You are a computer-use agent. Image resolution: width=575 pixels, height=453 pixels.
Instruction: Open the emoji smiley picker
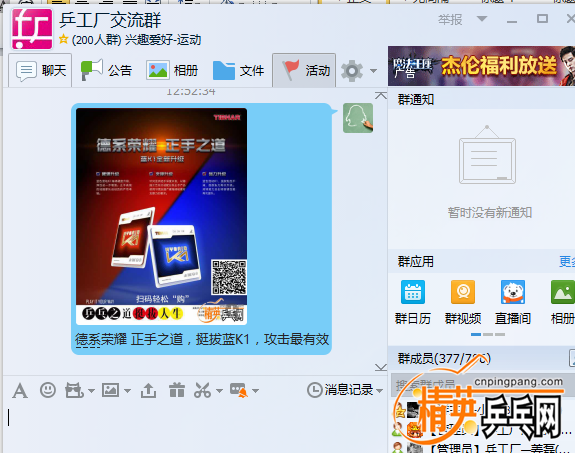point(48,390)
